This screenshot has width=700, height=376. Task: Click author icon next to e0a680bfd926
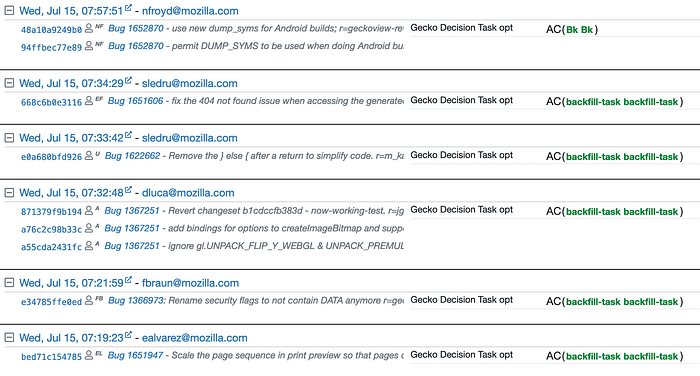[x=89, y=155]
